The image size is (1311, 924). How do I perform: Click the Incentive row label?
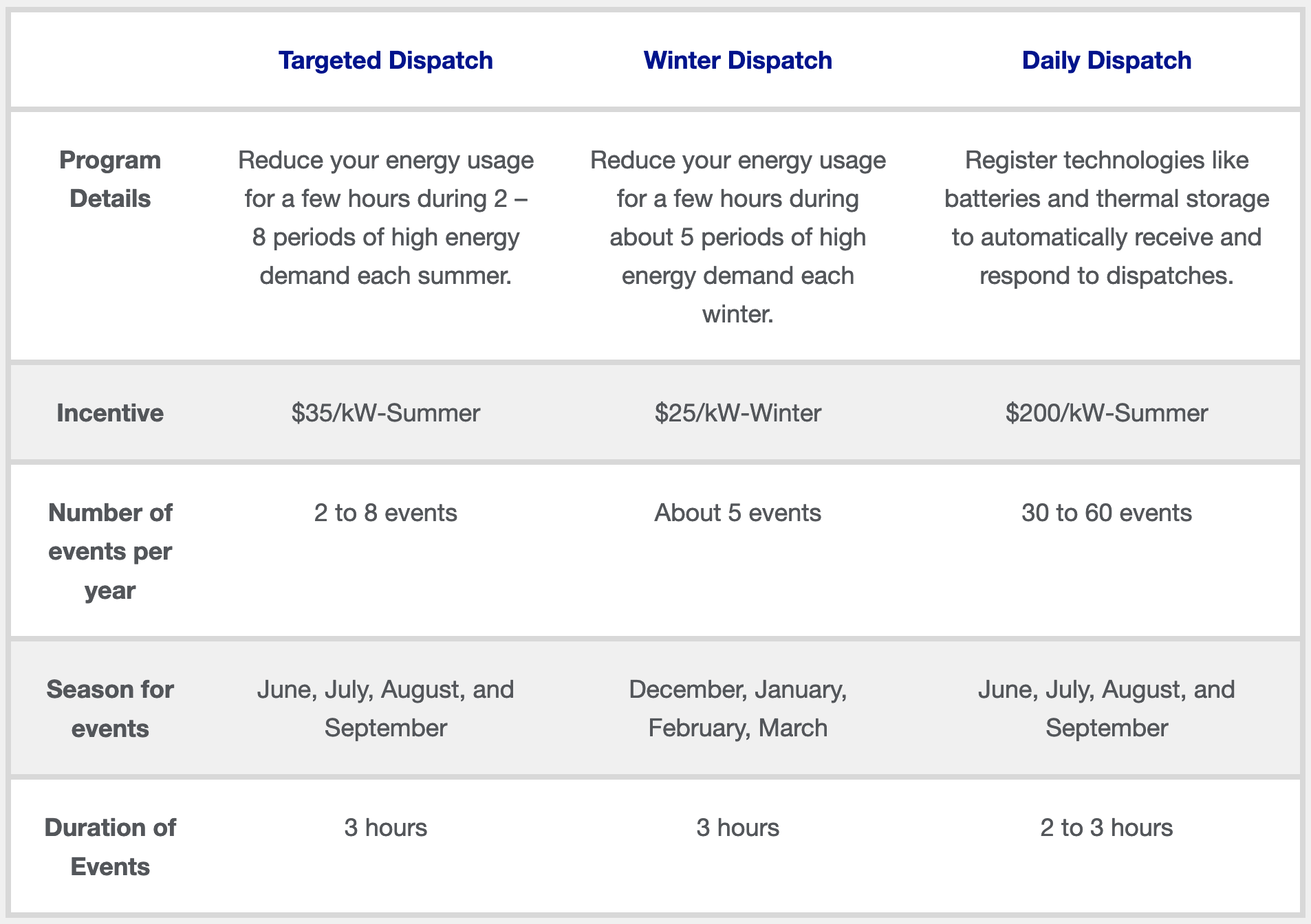pyautogui.click(x=110, y=413)
